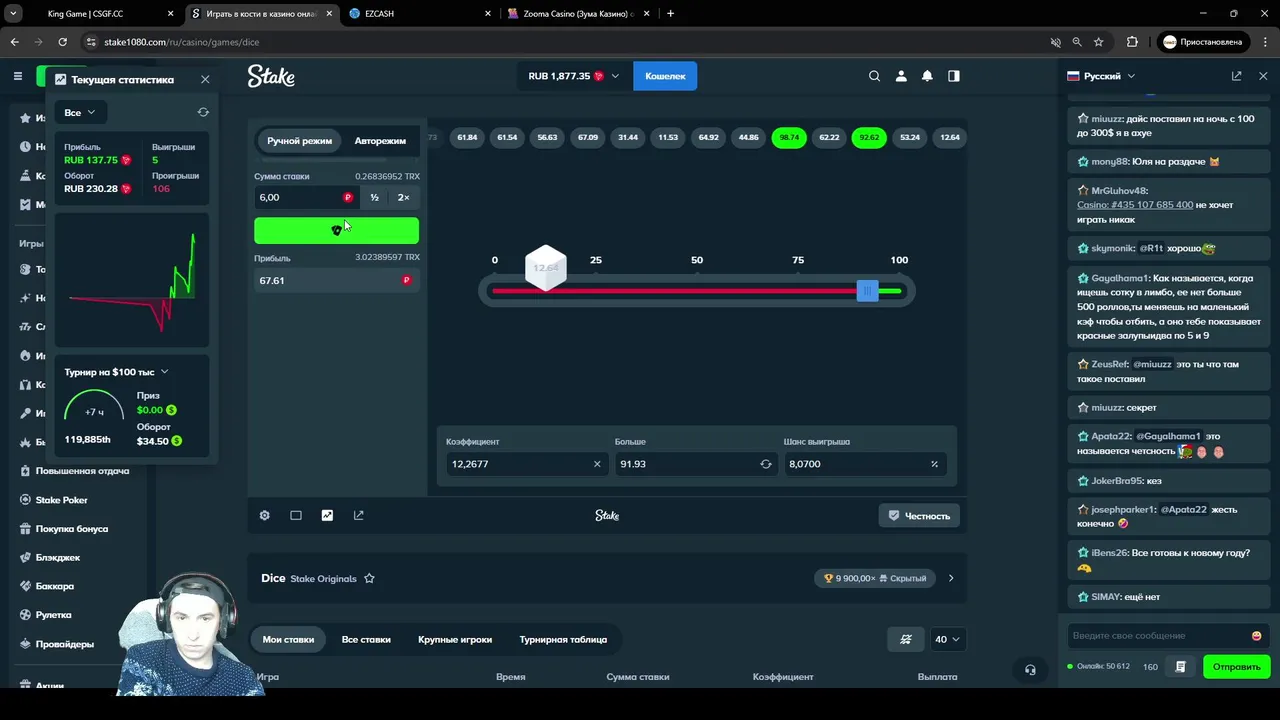Expand the Турнир на $100 тыс section

tap(116, 372)
